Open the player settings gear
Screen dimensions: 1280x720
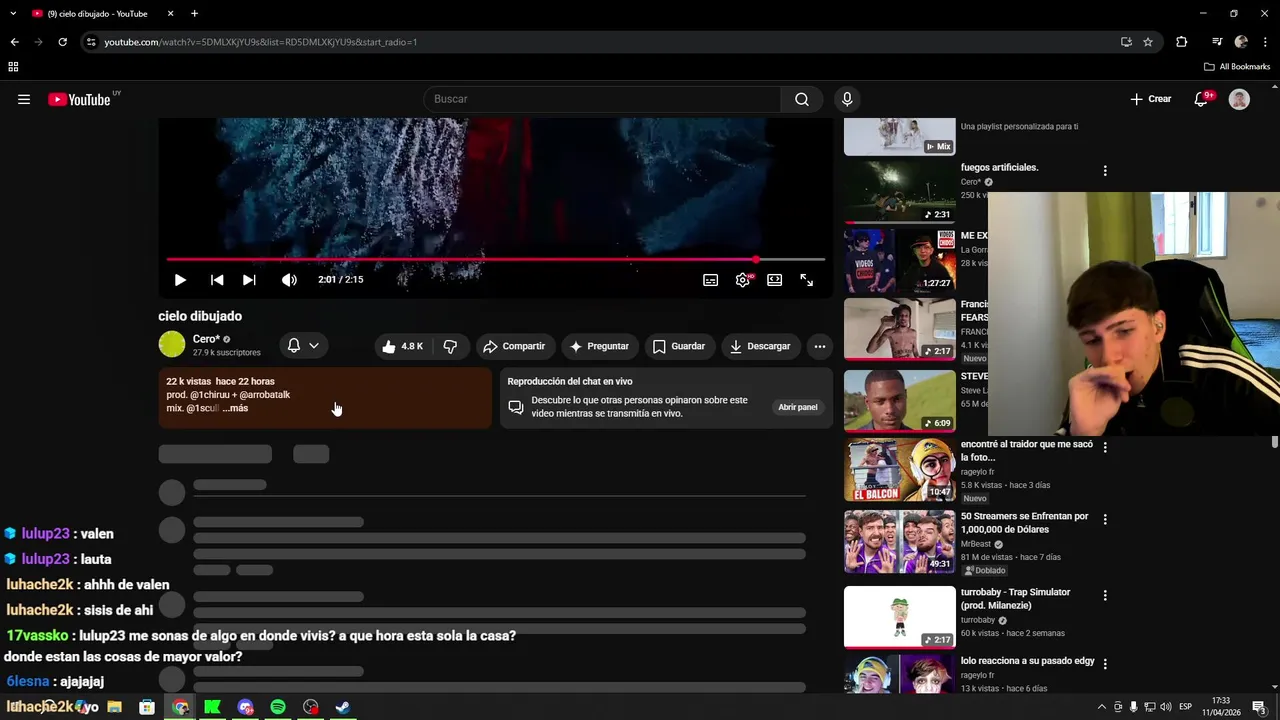coord(742,280)
